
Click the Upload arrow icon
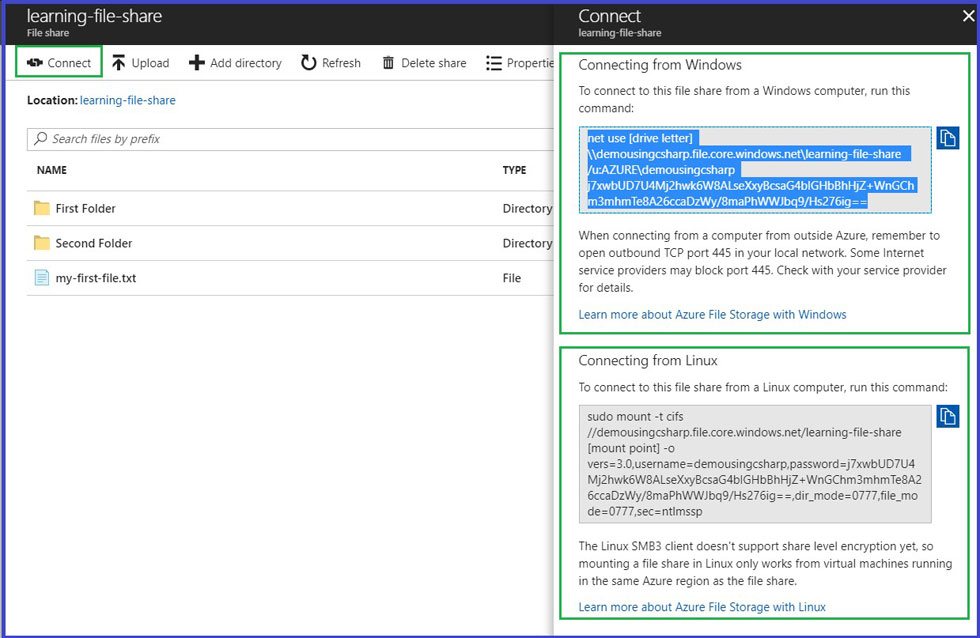[119, 63]
